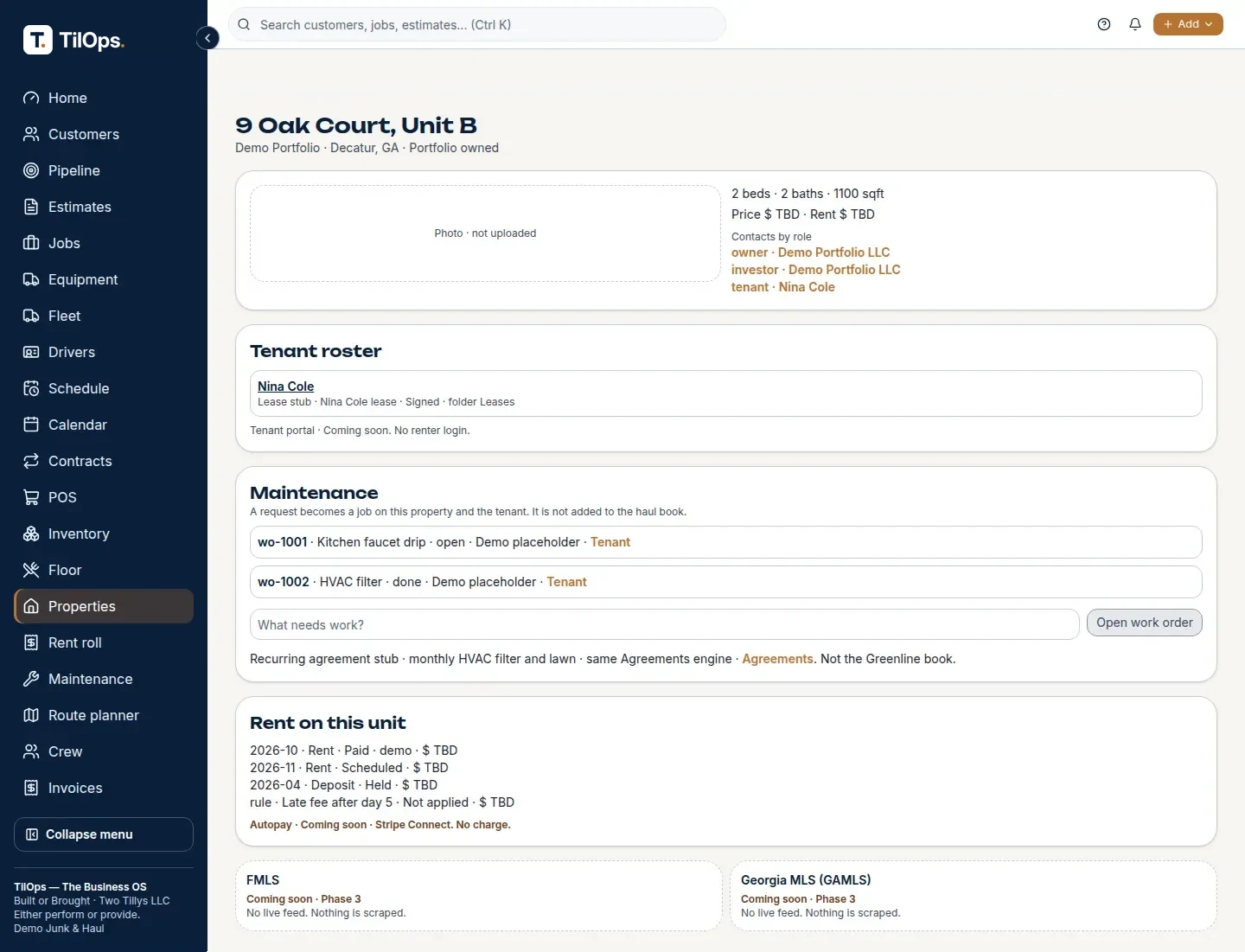Open notifications bell icon
Image resolution: width=1245 pixels, height=952 pixels.
pos(1135,24)
